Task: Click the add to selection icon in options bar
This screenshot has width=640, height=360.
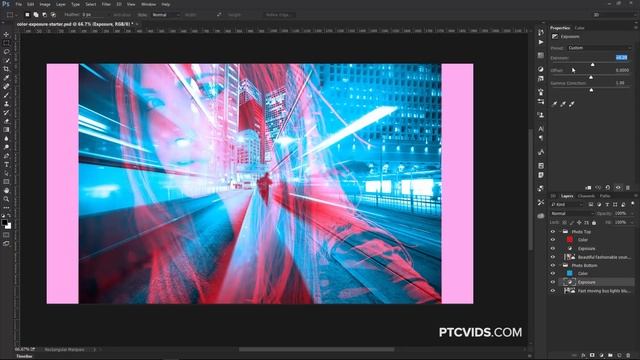Action: pyautogui.click(x=36, y=15)
